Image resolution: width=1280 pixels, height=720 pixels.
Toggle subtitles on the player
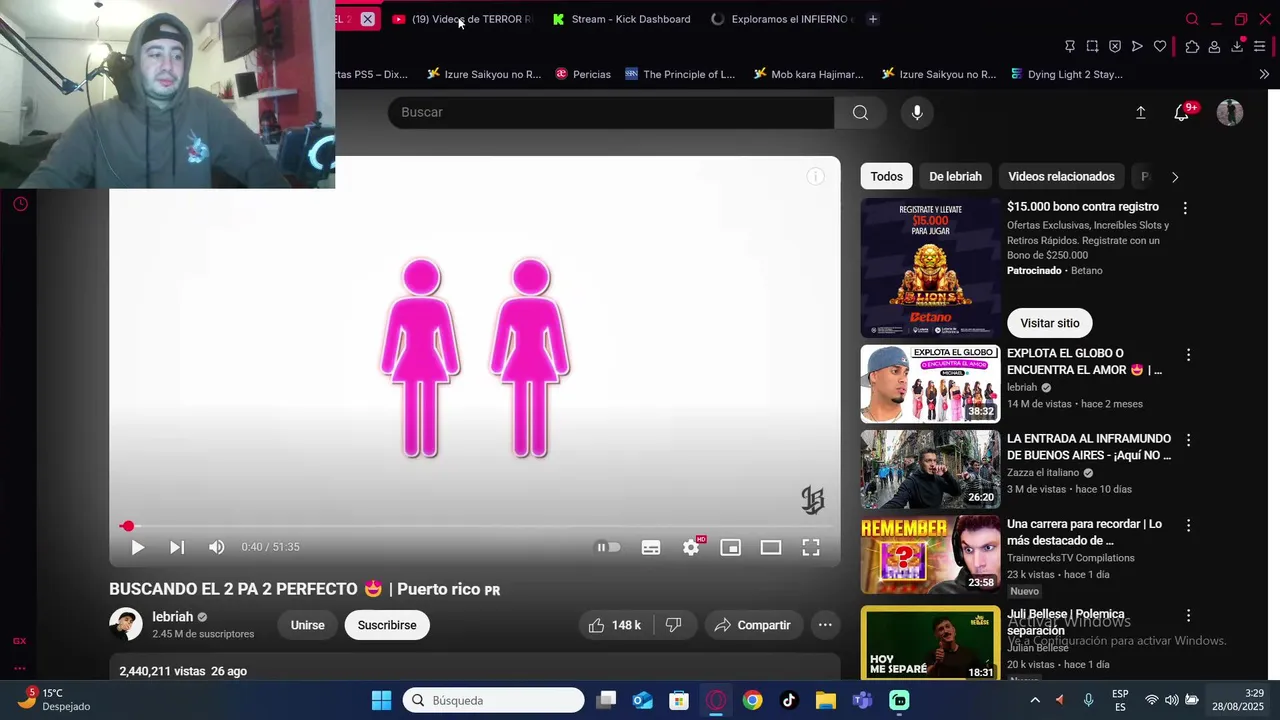pos(651,547)
